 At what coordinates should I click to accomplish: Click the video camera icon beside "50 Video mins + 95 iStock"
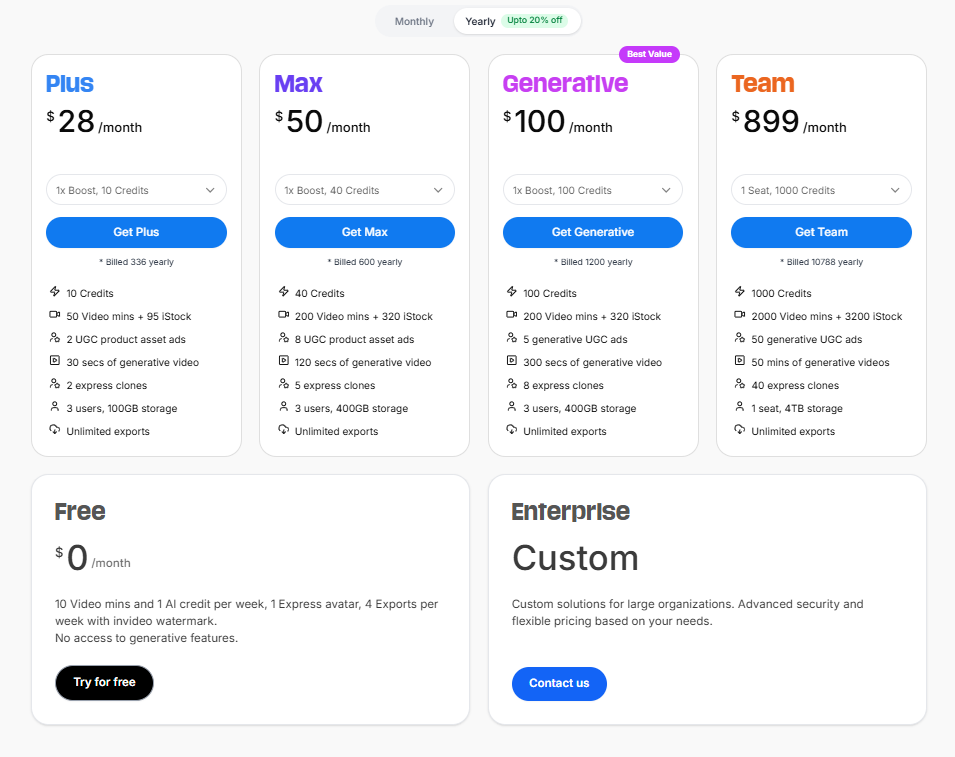[x=55, y=316]
